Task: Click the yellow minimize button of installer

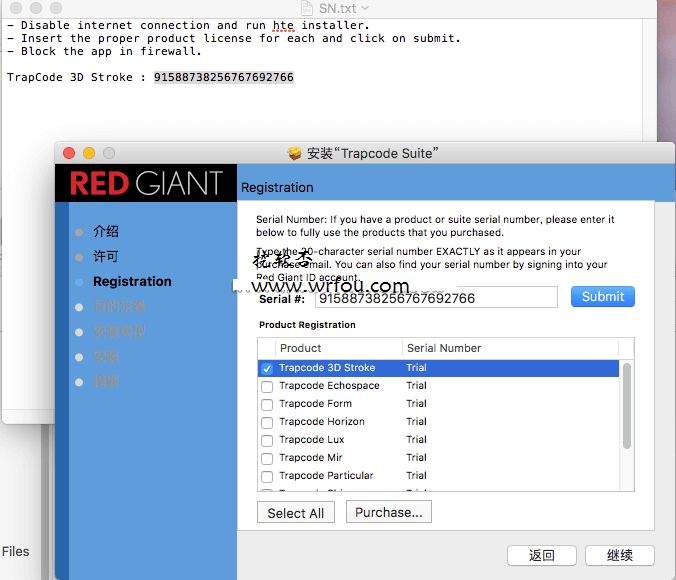Action: click(89, 153)
